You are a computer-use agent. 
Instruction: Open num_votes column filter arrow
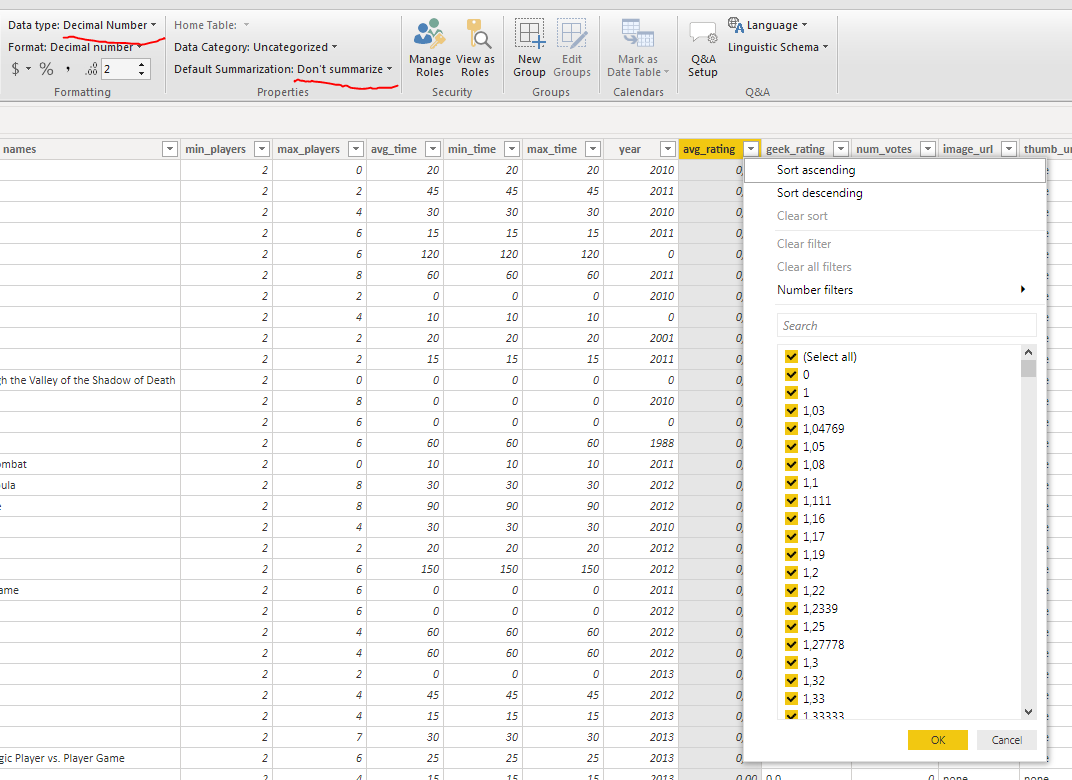[x=928, y=149]
